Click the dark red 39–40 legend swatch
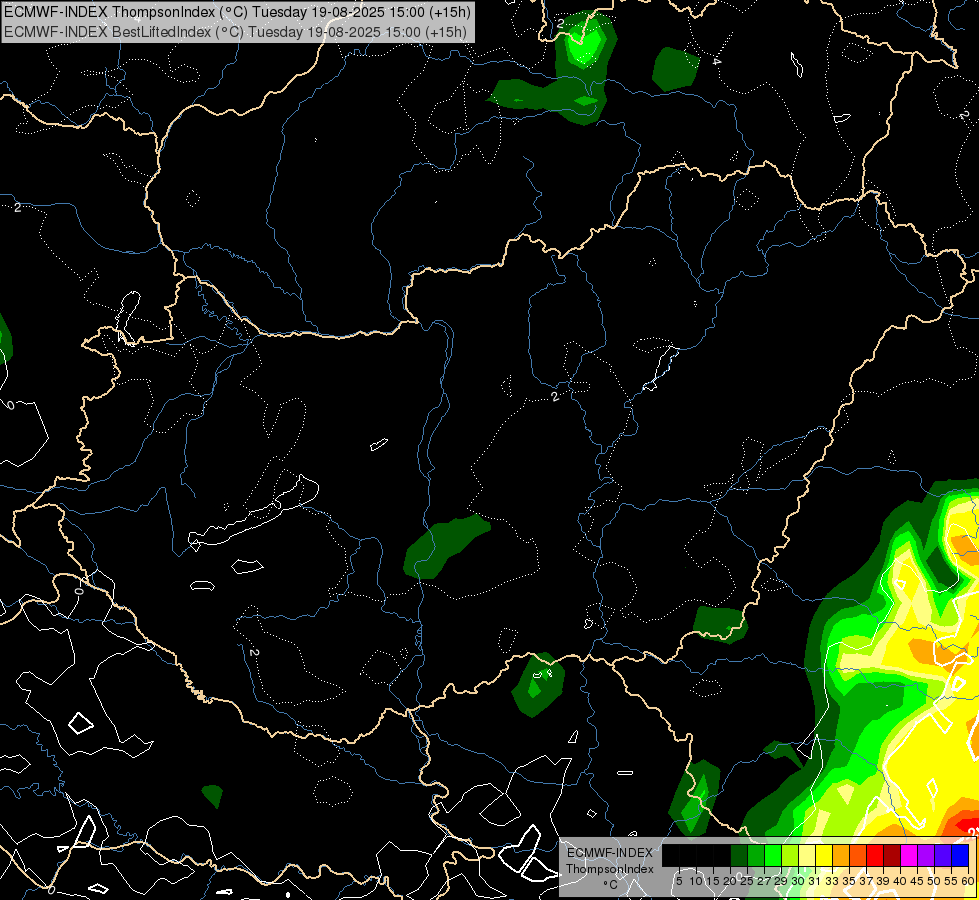Screen dimensions: 979x900 coord(892,856)
